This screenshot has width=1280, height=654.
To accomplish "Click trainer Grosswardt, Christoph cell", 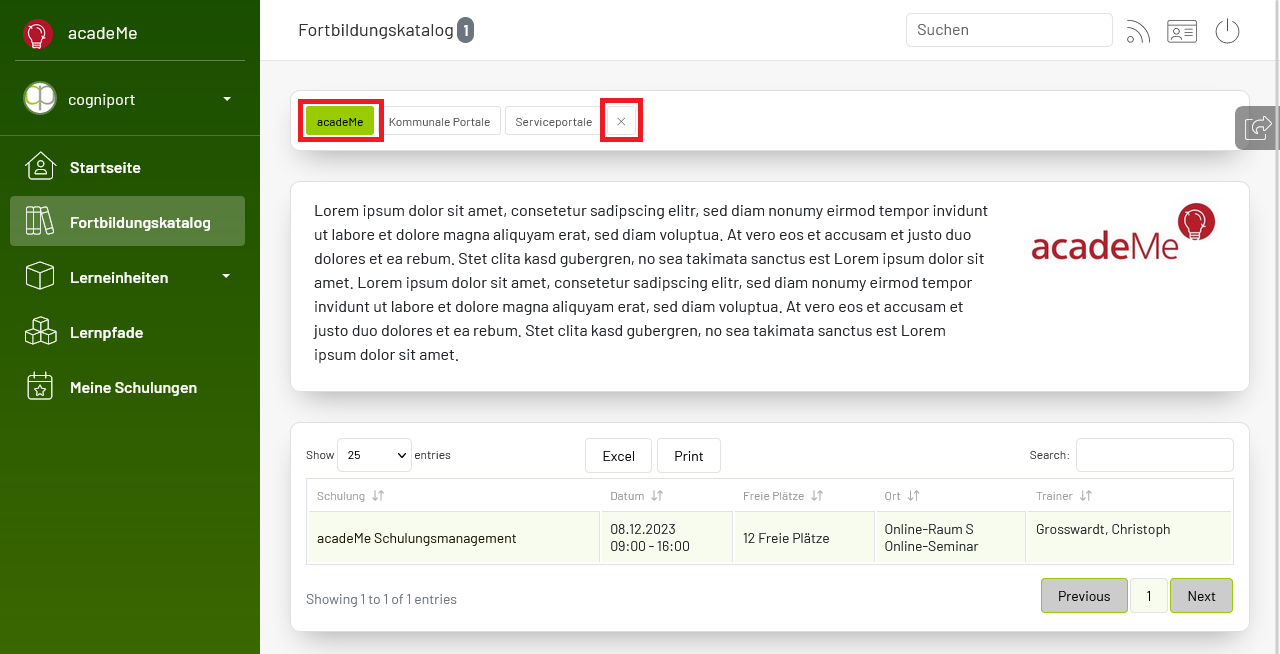I will (x=1129, y=538).
